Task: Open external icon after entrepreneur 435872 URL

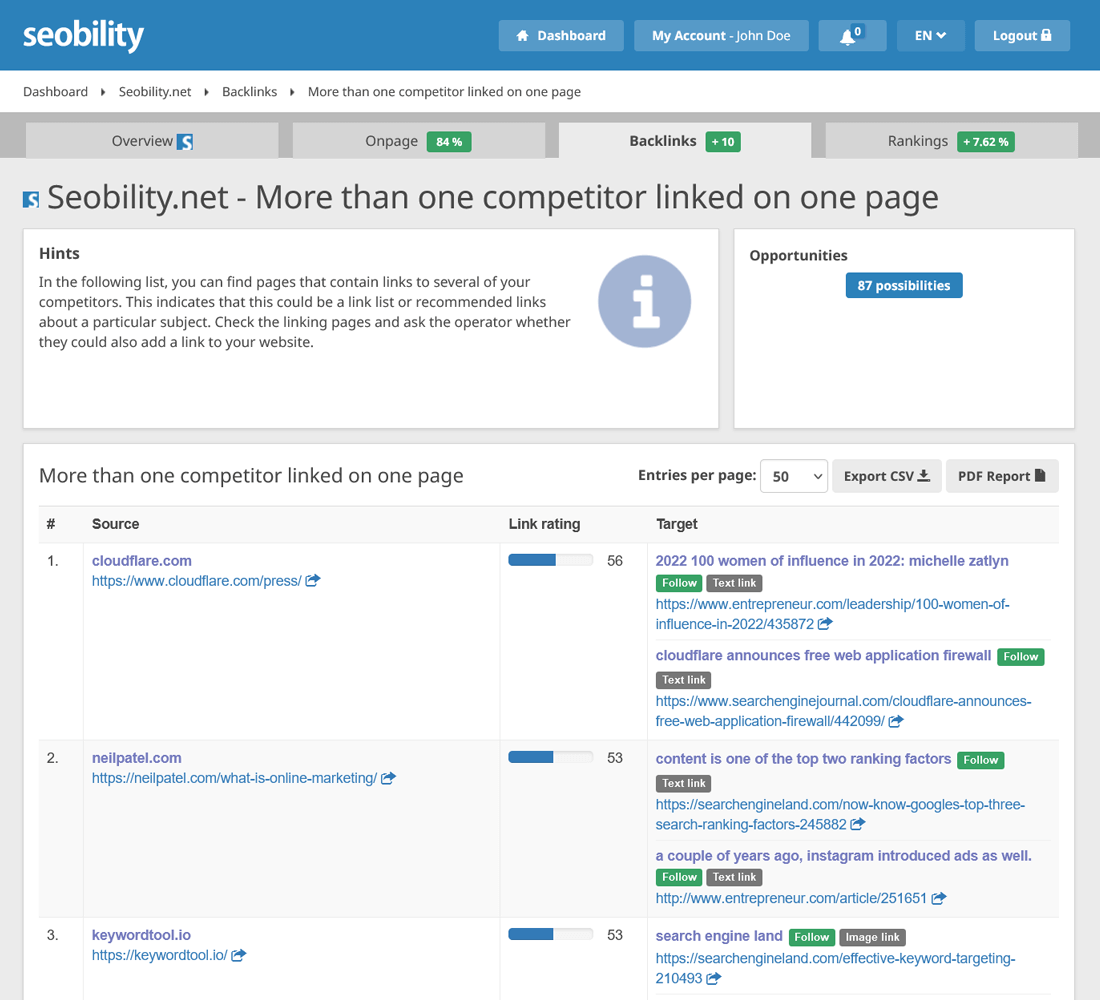Action: point(825,624)
